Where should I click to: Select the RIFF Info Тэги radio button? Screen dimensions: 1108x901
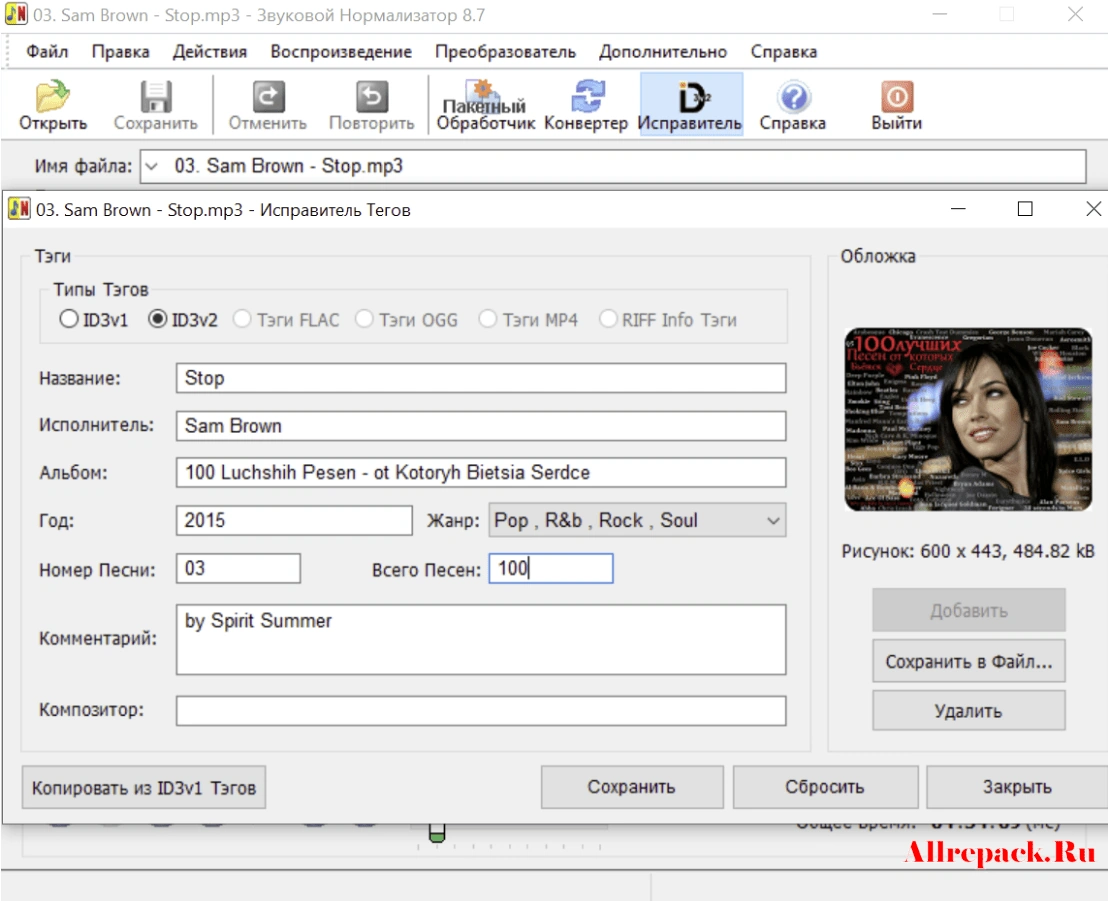click(608, 319)
